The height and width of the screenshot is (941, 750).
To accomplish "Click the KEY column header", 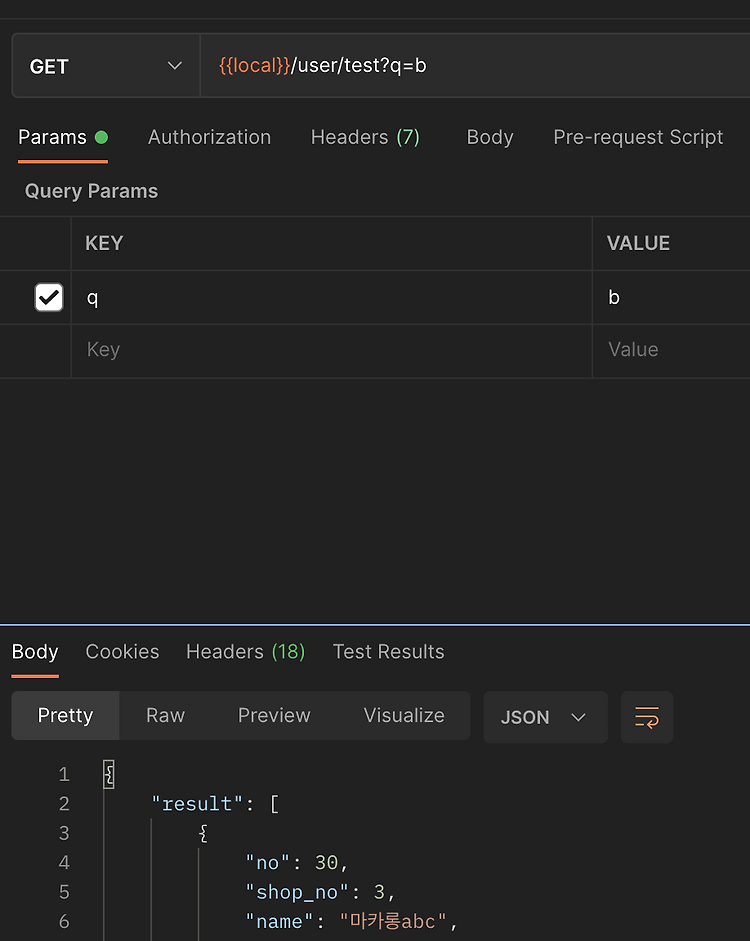I will click(104, 243).
